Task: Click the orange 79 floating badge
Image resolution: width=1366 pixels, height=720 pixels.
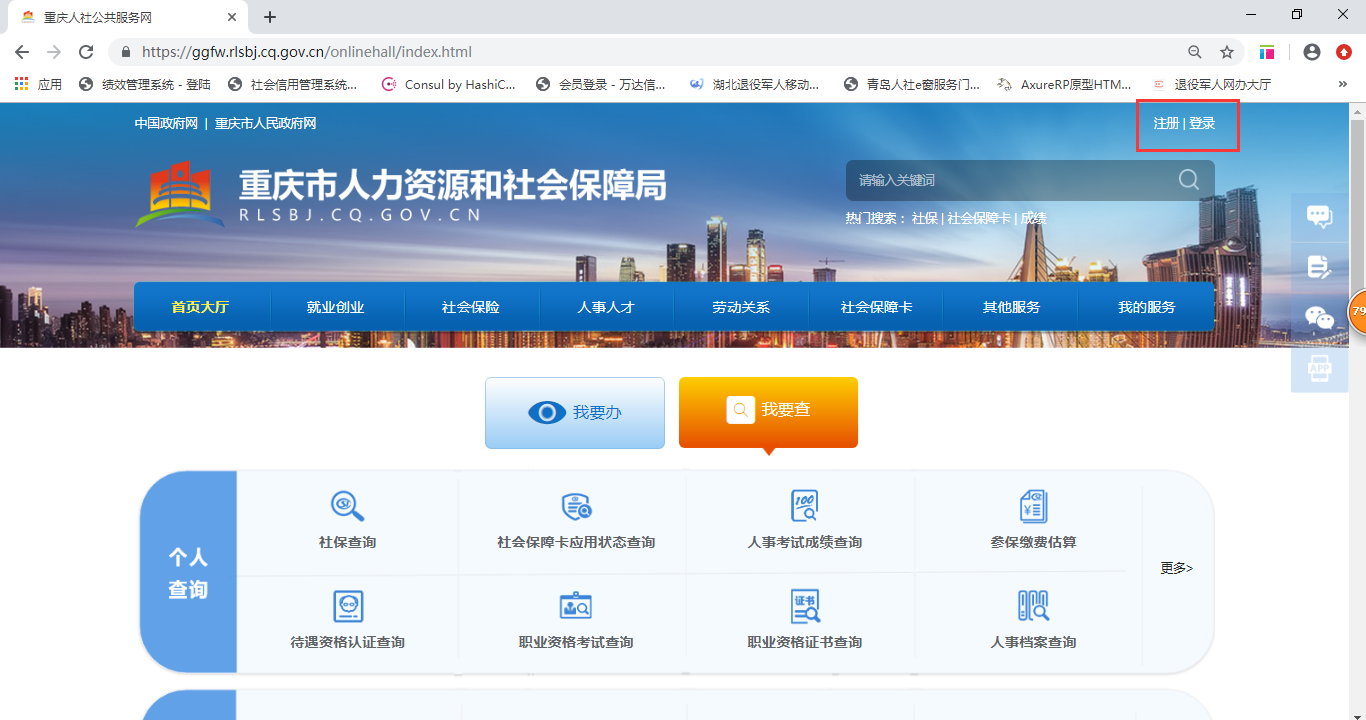Action: point(1357,312)
